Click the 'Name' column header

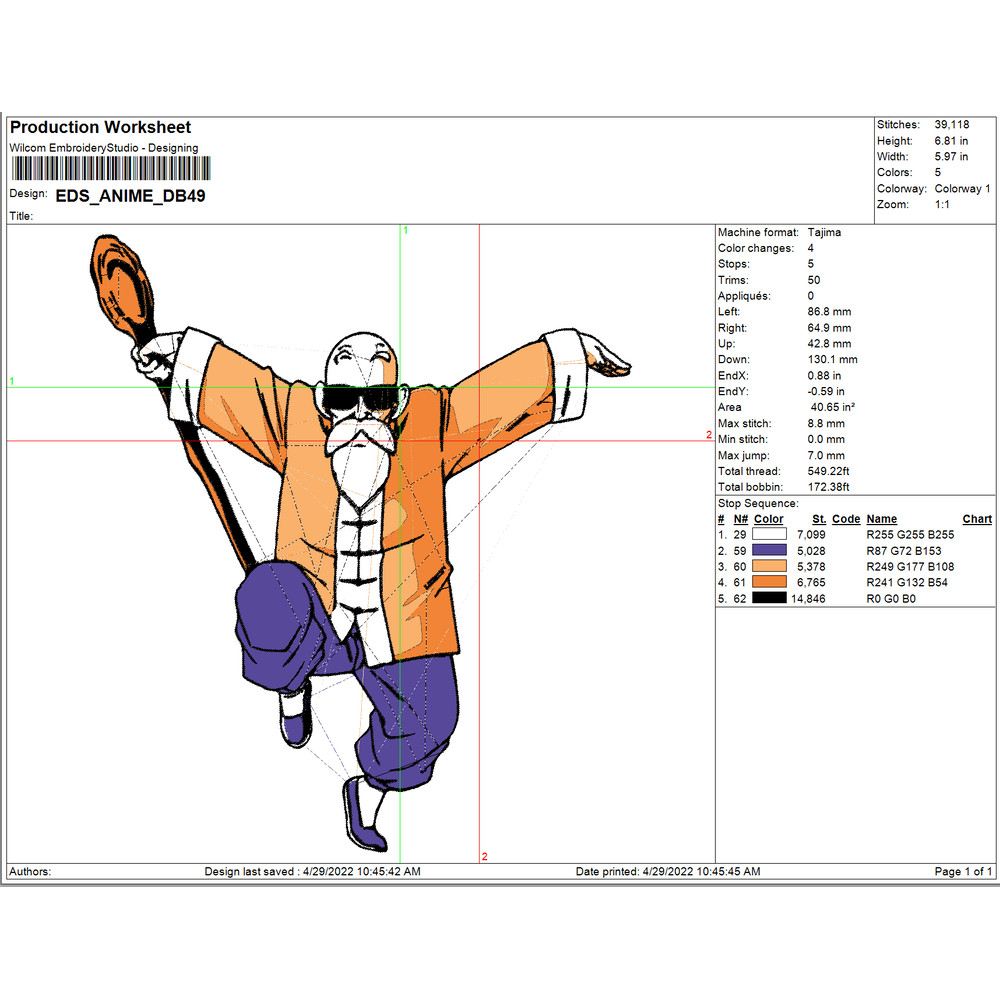pos(881,519)
